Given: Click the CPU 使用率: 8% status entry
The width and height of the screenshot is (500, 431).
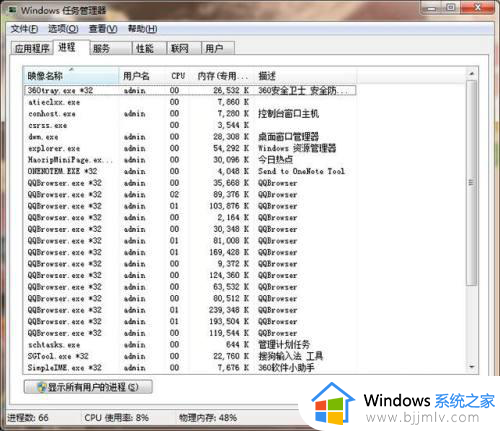Looking at the screenshot, I should [116, 418].
